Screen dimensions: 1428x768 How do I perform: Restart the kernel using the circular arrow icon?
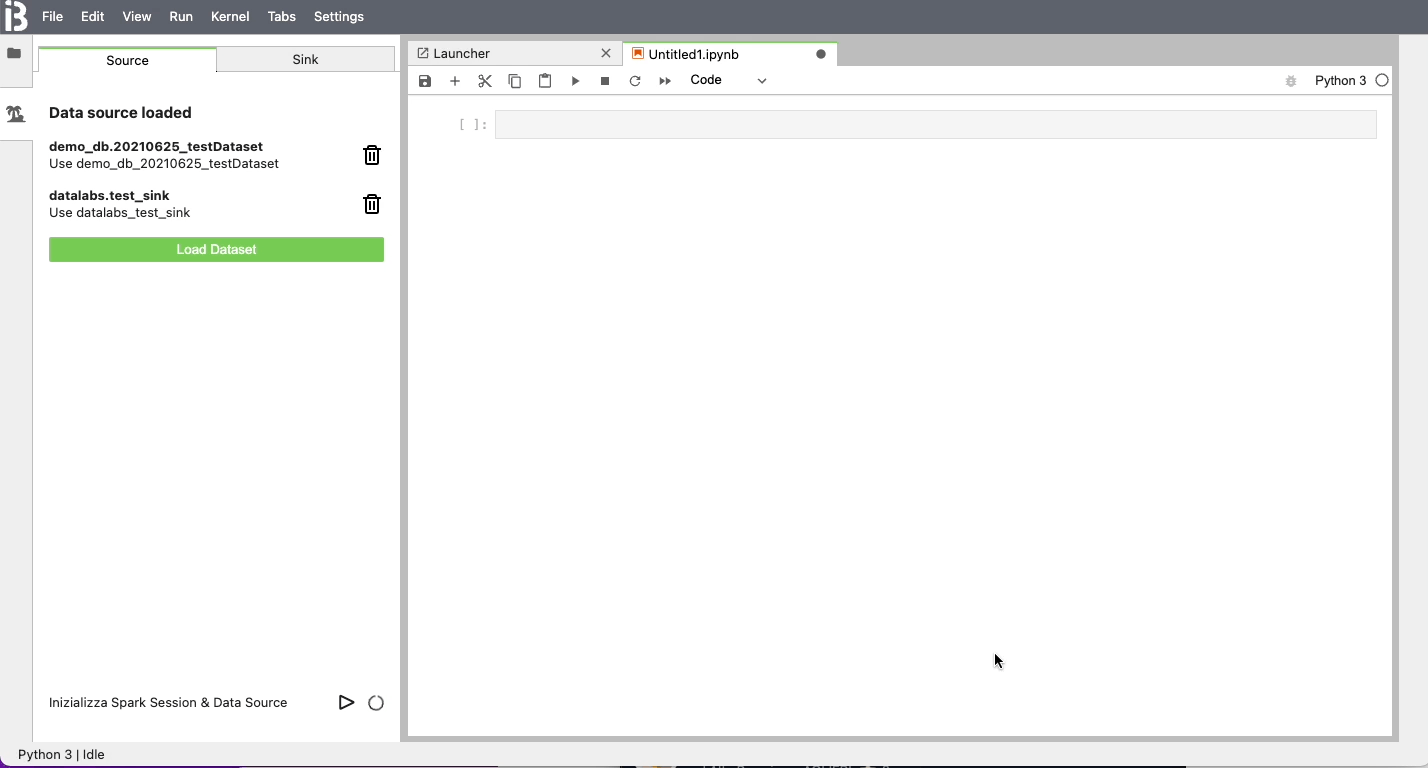tap(635, 81)
